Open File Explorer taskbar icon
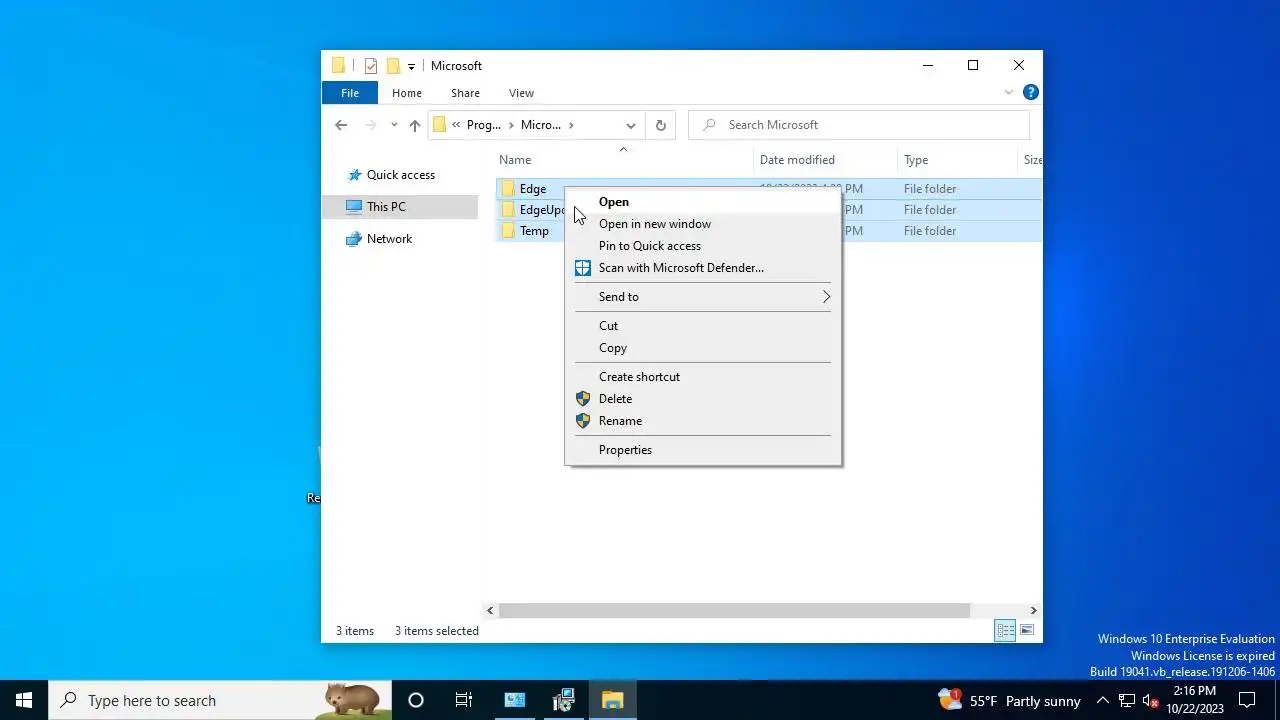Image resolution: width=1280 pixels, height=720 pixels. (612, 700)
